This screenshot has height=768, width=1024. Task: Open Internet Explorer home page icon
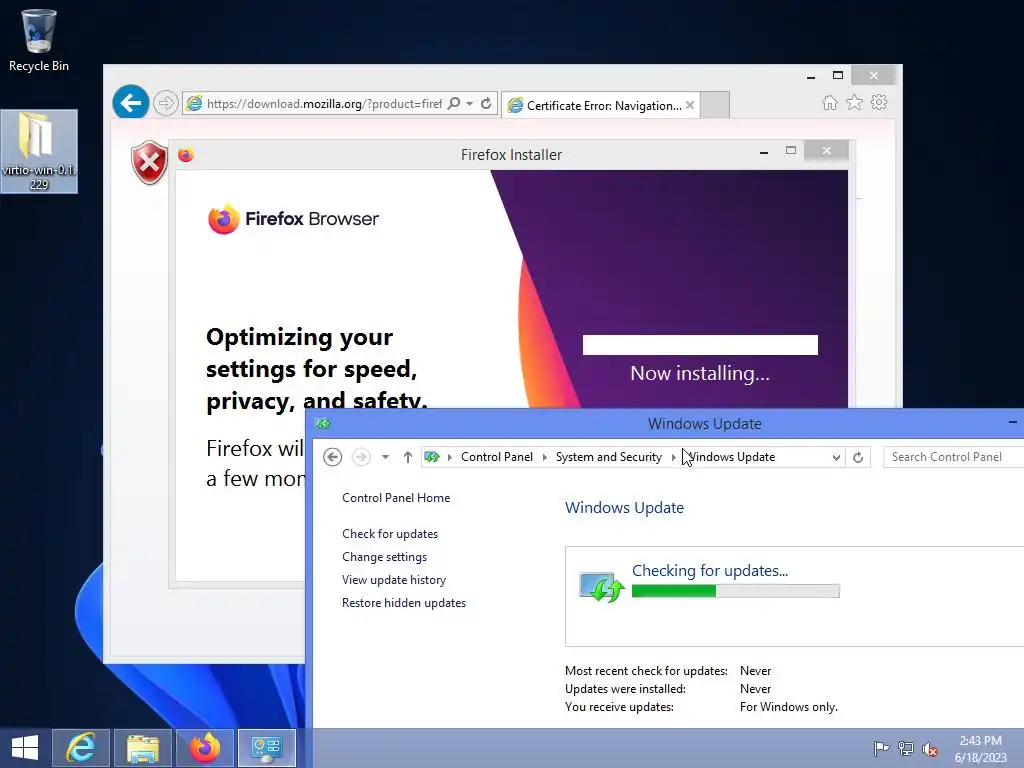click(x=829, y=103)
